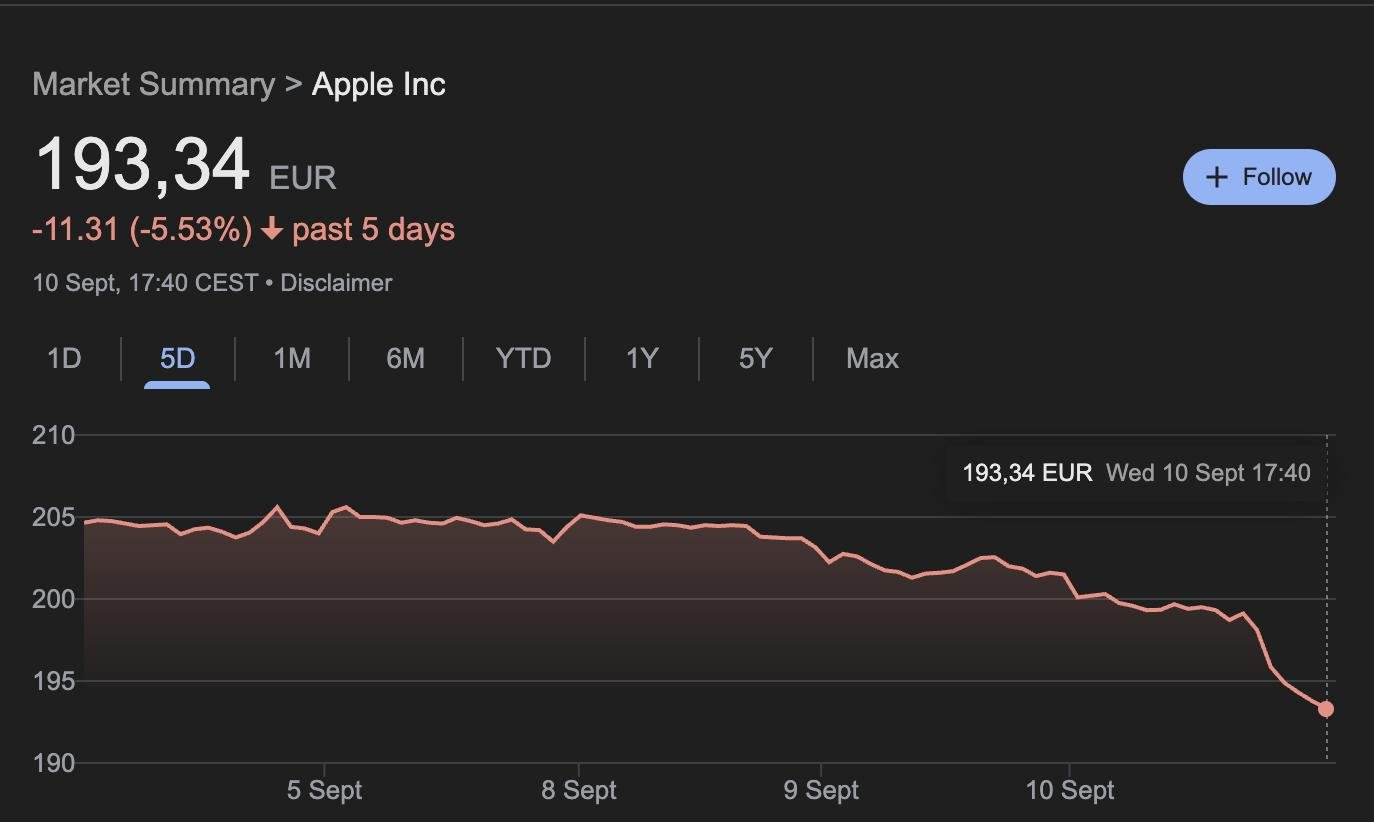
Task: Click the 5 Sept date label
Action: click(324, 790)
